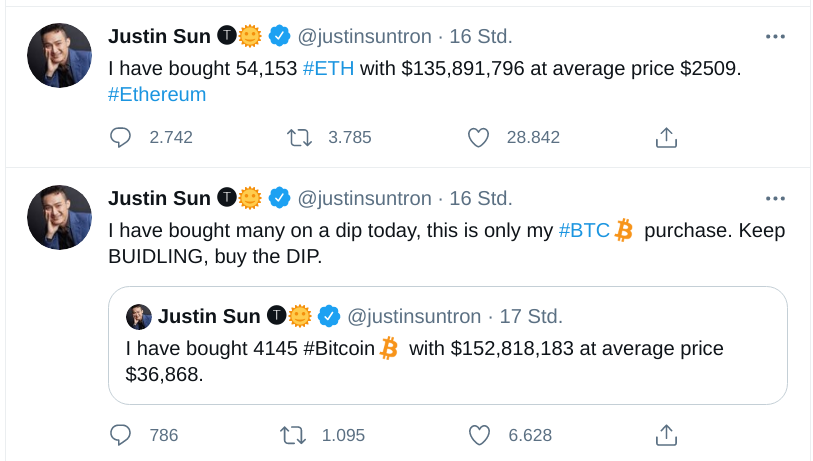813x461 pixels.
Task: Select the small avatar in quoted tweet
Action: coord(139,317)
